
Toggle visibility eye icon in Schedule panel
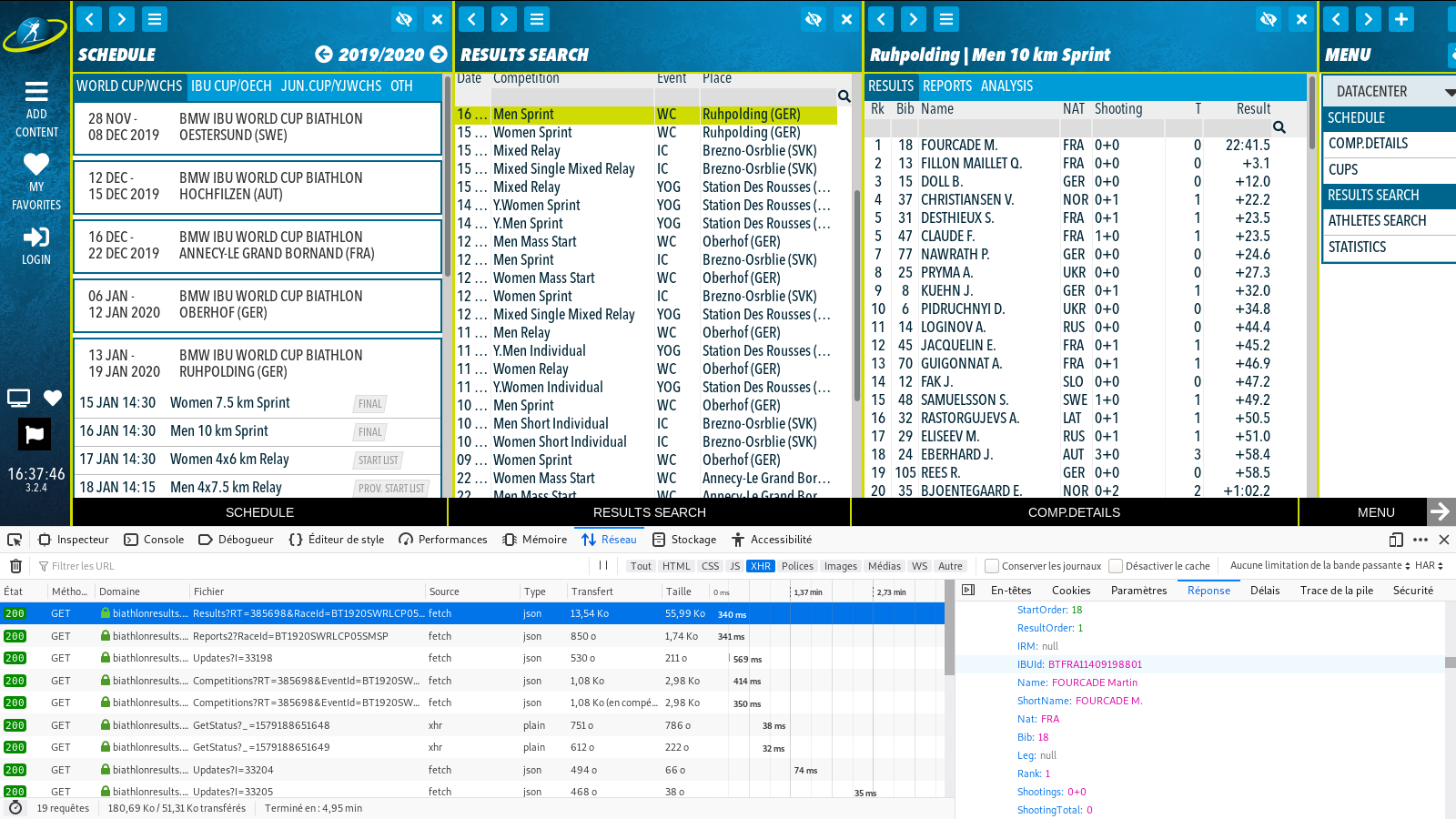pos(404,19)
